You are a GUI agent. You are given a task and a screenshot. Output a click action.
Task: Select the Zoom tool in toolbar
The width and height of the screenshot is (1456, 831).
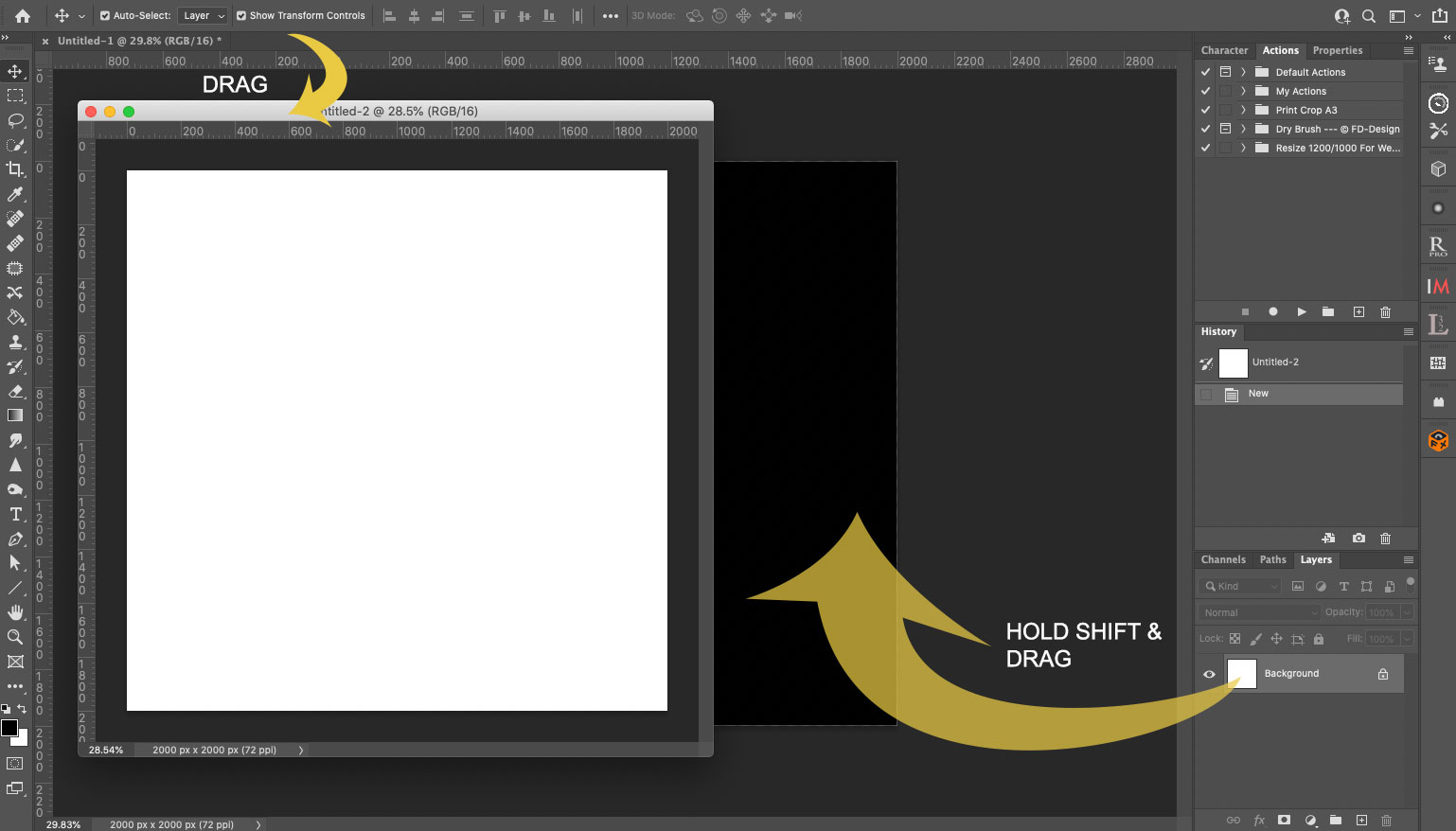15,637
